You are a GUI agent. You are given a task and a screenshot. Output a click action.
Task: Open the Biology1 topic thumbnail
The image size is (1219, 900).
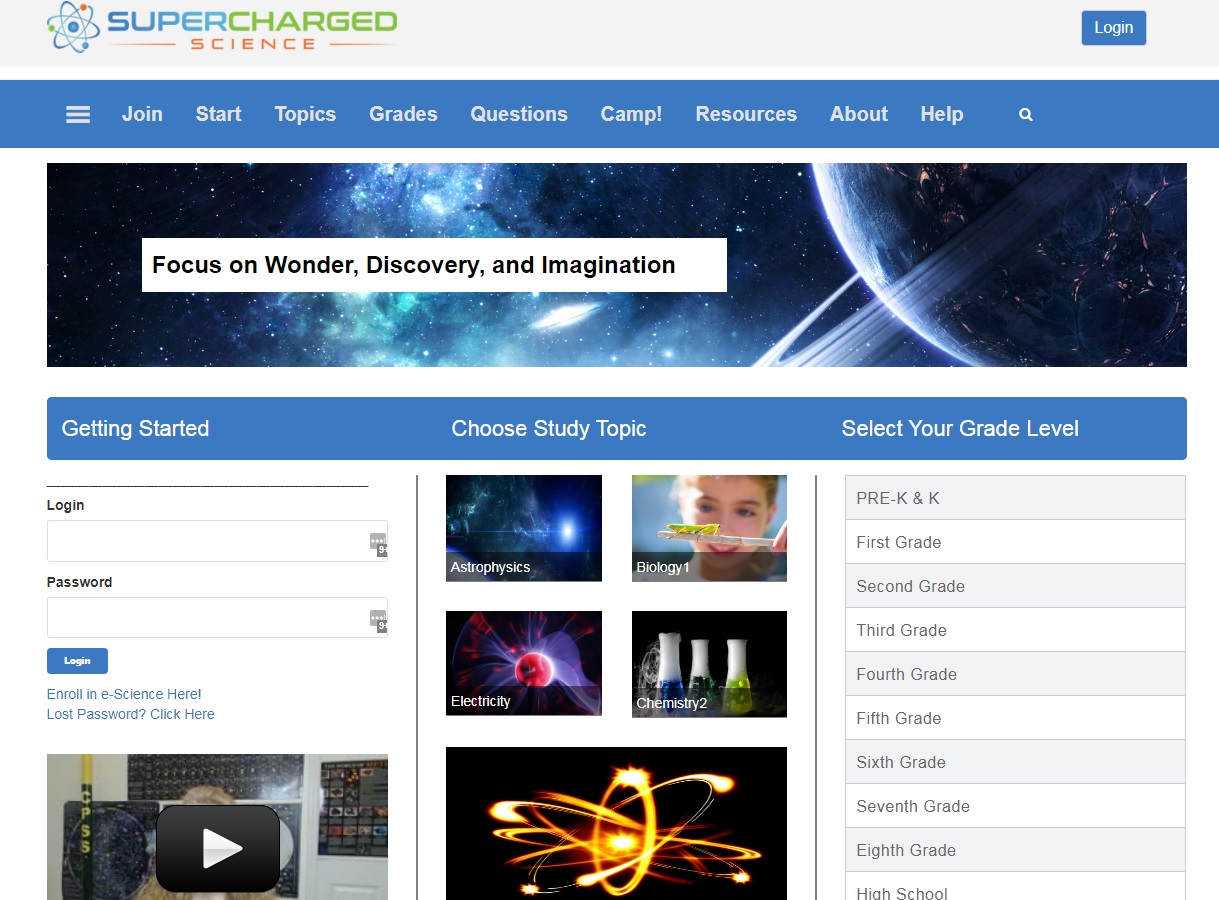709,528
